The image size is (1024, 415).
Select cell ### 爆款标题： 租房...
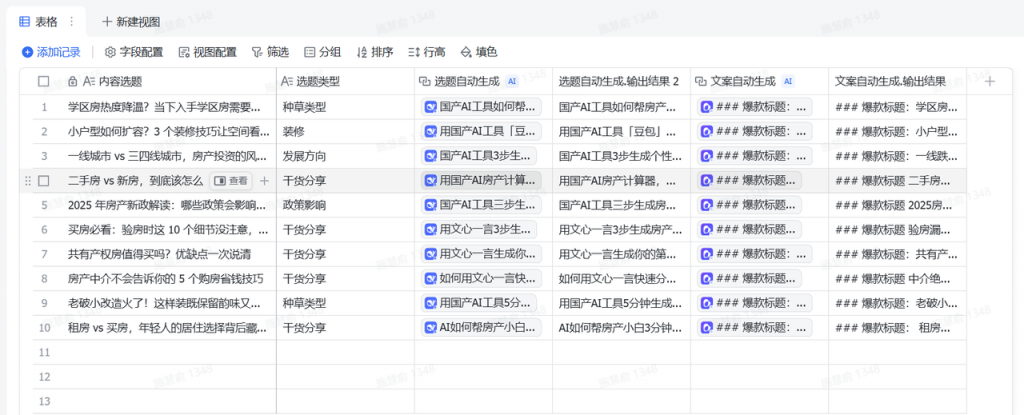click(x=897, y=328)
